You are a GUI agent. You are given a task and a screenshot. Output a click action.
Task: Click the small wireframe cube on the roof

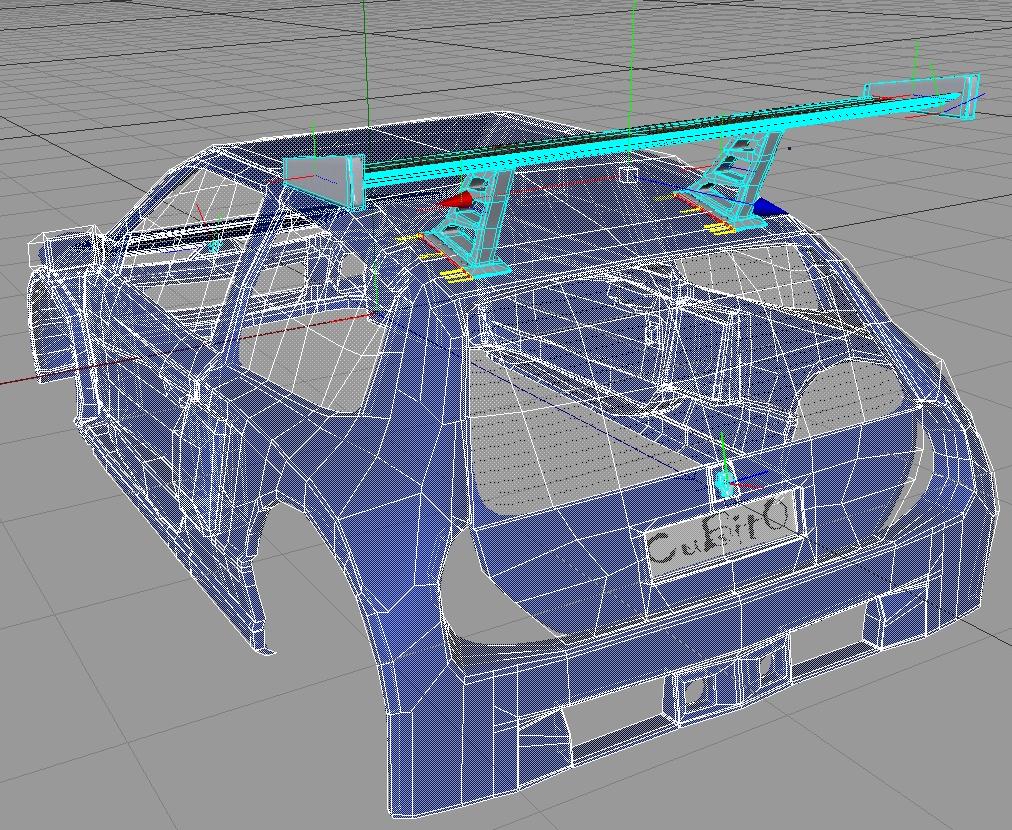click(x=628, y=174)
